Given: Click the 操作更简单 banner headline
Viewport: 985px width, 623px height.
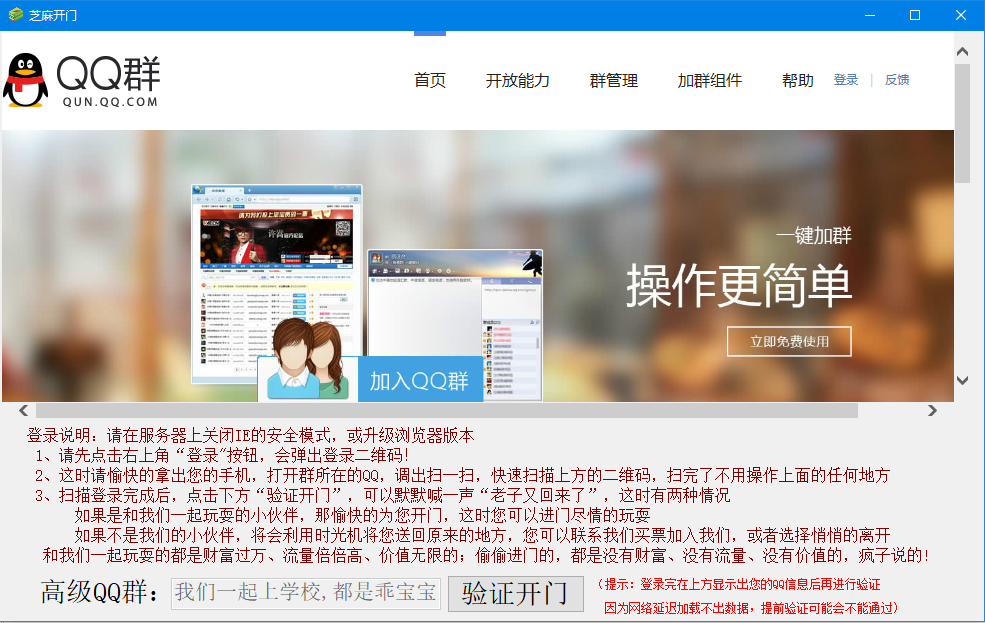Looking at the screenshot, I should (x=739, y=286).
